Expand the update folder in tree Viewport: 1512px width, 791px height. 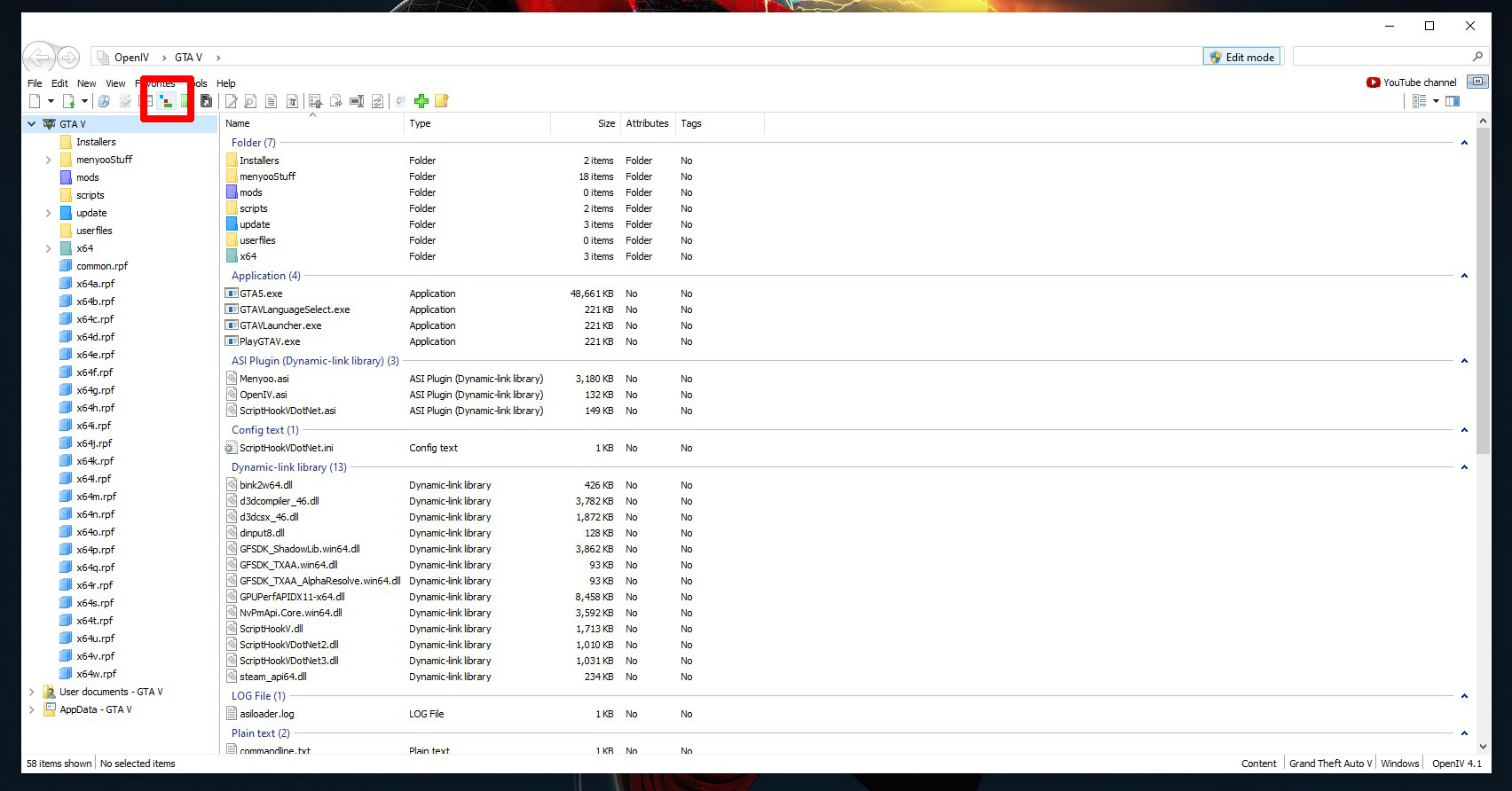point(49,213)
